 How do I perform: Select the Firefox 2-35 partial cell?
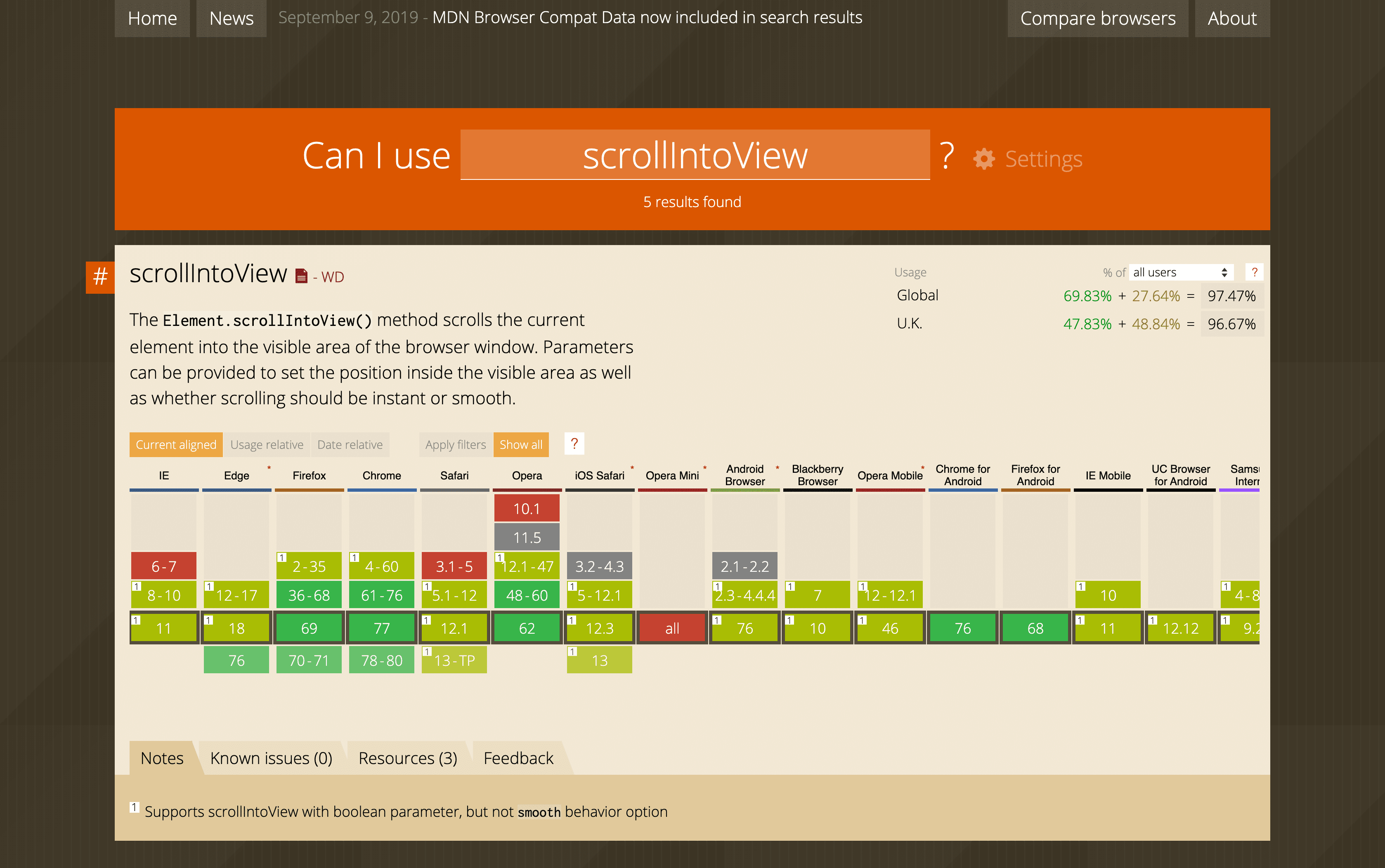309,566
